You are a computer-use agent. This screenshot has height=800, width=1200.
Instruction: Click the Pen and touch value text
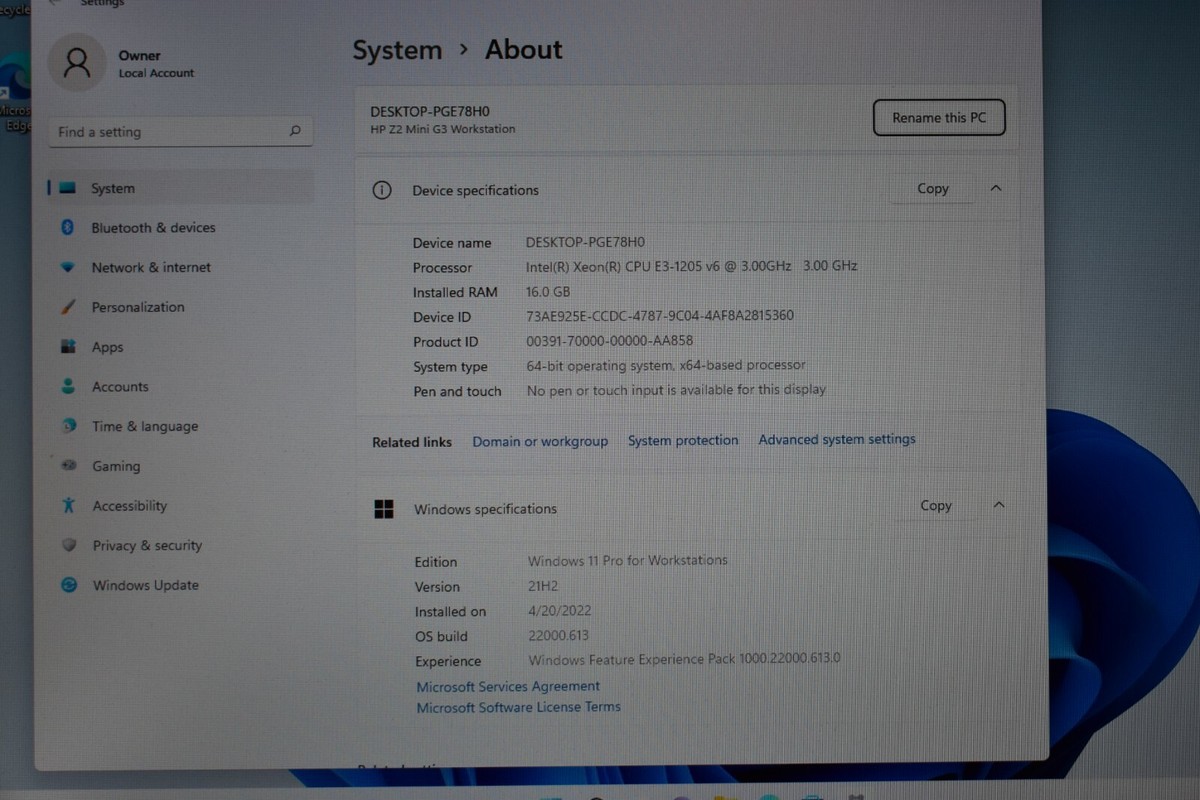(676, 390)
